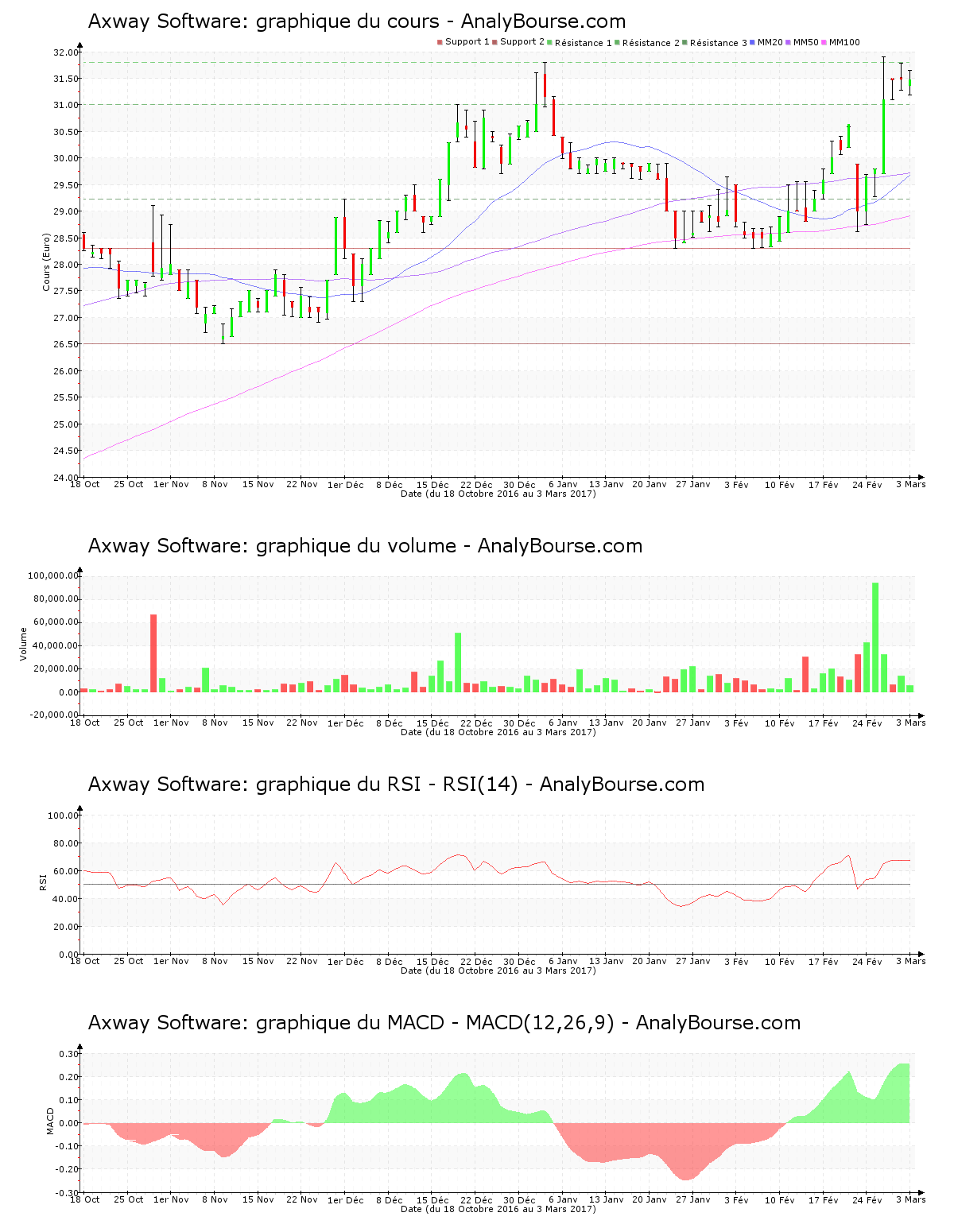This screenshot has width=954, height=1232.
Task: Click the date range caption under the price chart
Action: click(x=498, y=494)
